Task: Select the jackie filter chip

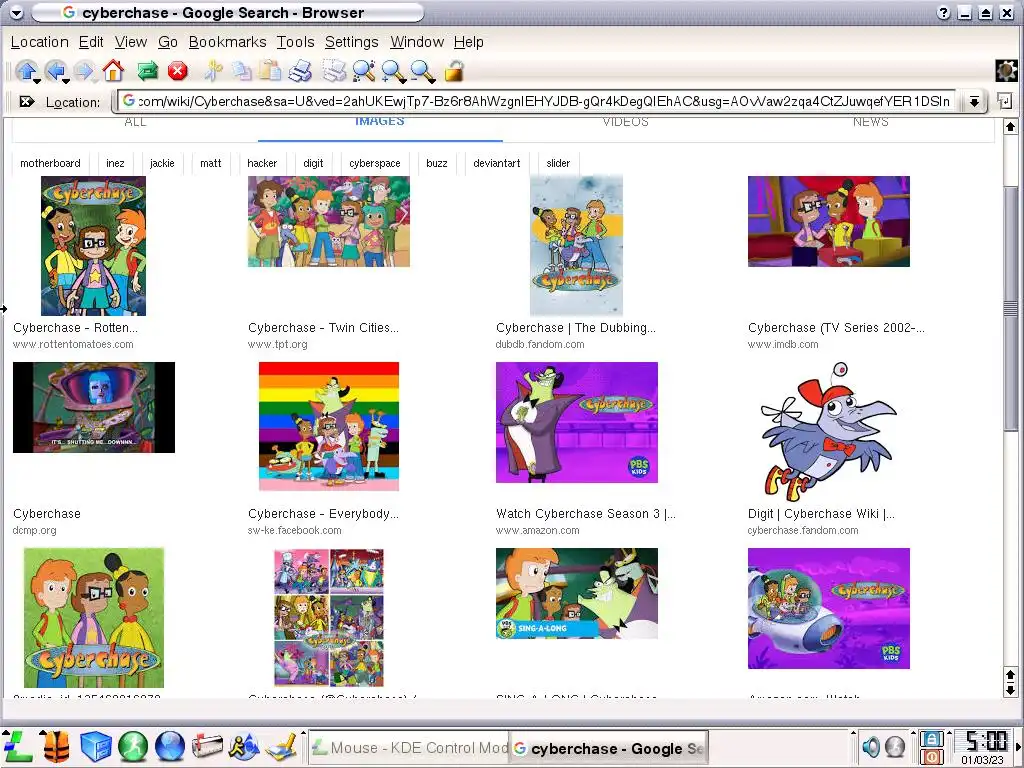Action: pyautogui.click(x=162, y=163)
